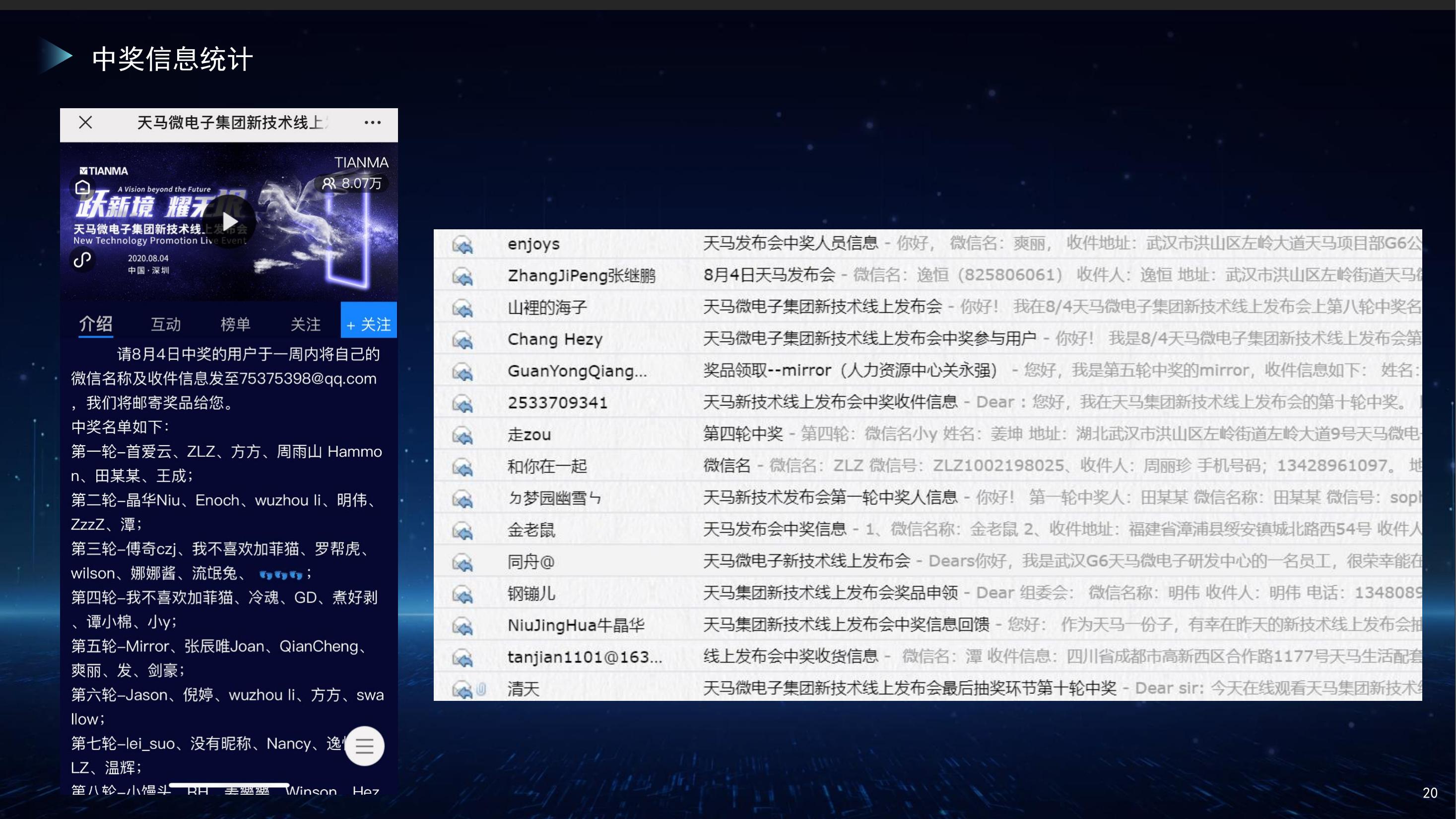The image size is (1456, 819).
Task: Open email subject 天马集团新技术线上发布会奖品申领
Action: pos(830,592)
